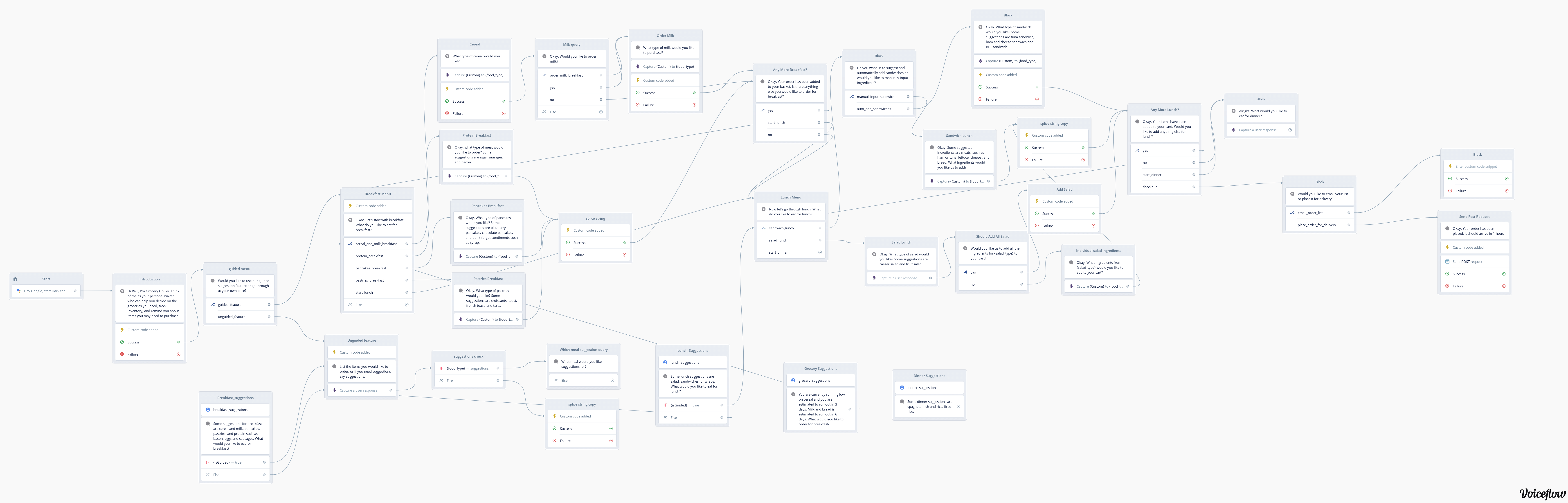Click the IF condition icon in suggestions check
The image size is (1568, 503).
click(x=441, y=368)
